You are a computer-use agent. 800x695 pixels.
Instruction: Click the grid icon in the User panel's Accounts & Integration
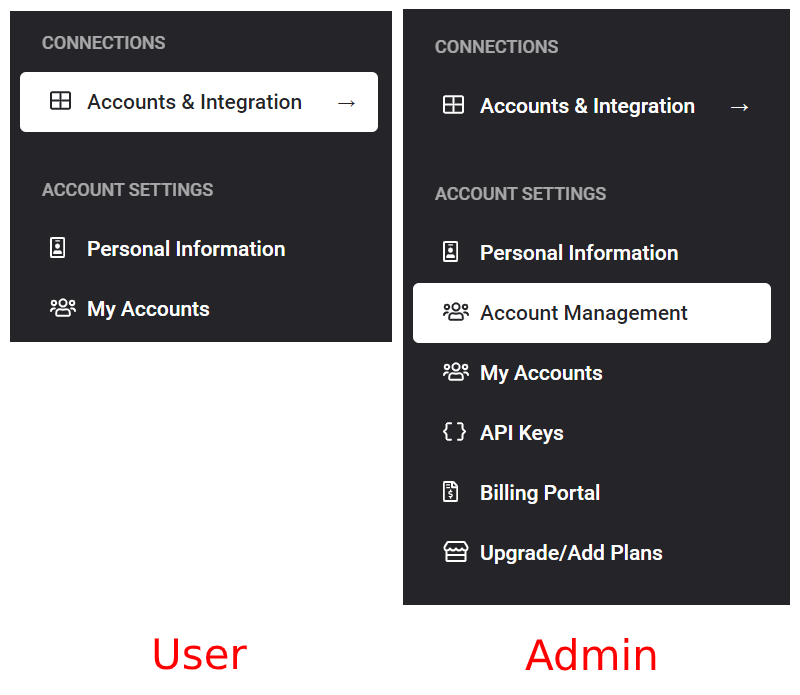(61, 101)
